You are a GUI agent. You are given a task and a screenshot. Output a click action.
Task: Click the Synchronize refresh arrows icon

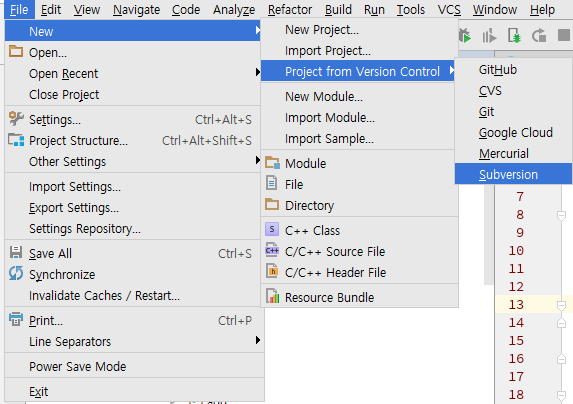(16, 274)
